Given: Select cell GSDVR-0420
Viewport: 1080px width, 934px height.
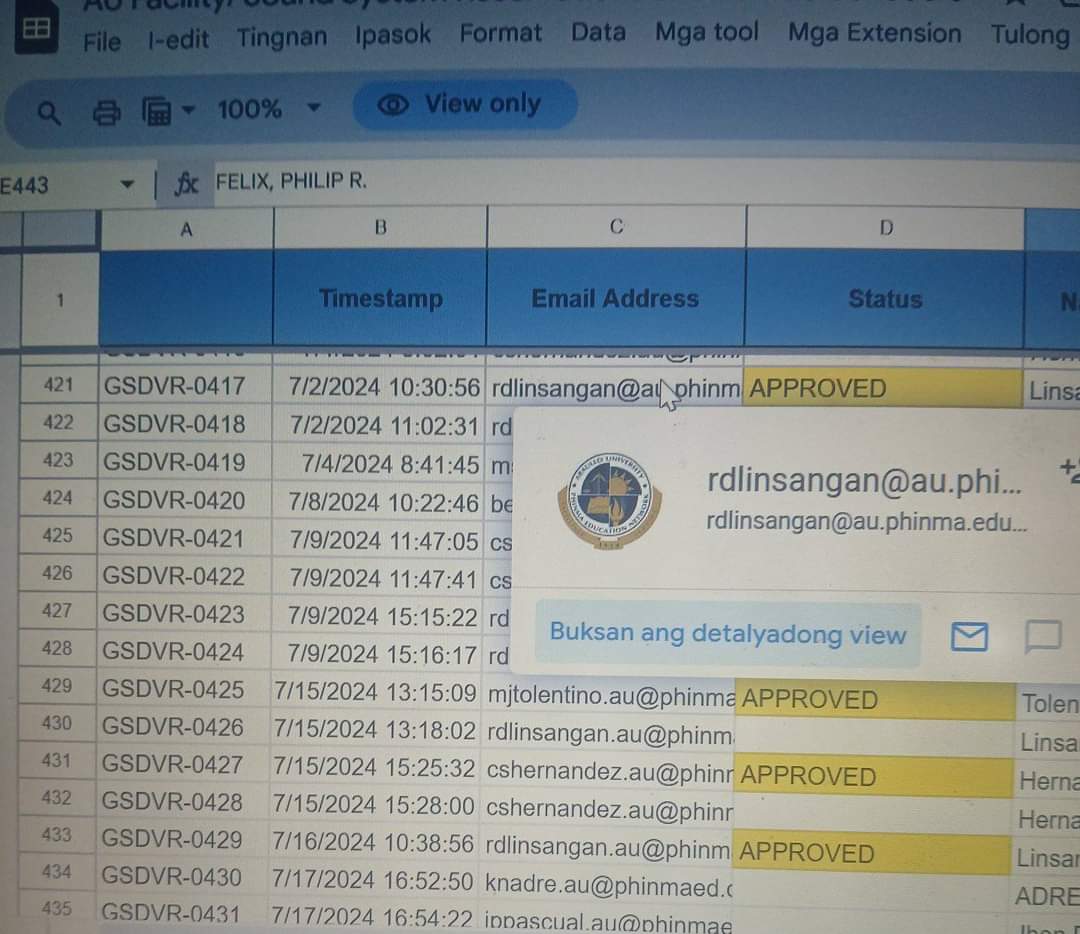Looking at the screenshot, I should pos(186,500).
